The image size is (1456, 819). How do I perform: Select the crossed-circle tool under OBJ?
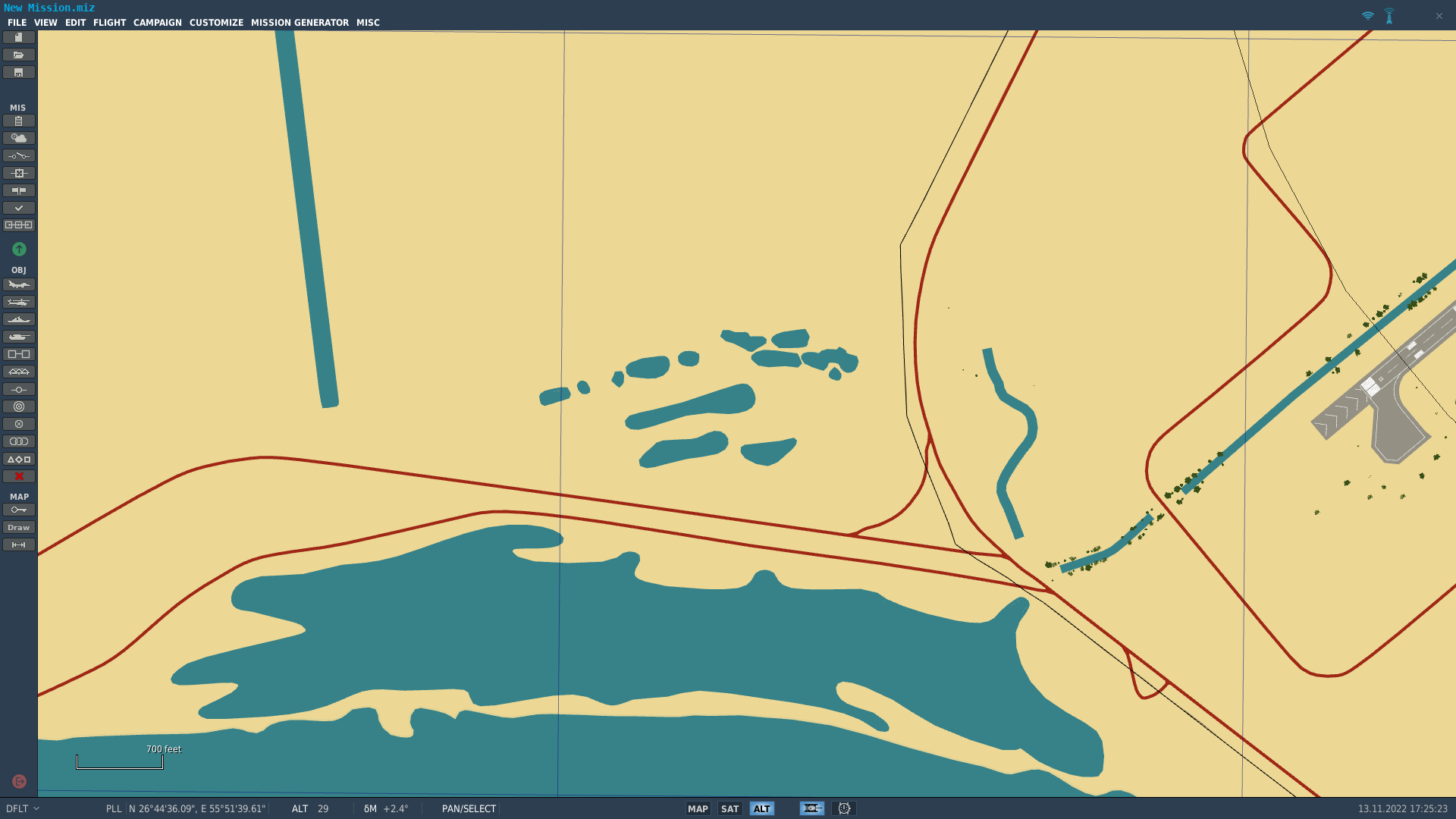19,424
